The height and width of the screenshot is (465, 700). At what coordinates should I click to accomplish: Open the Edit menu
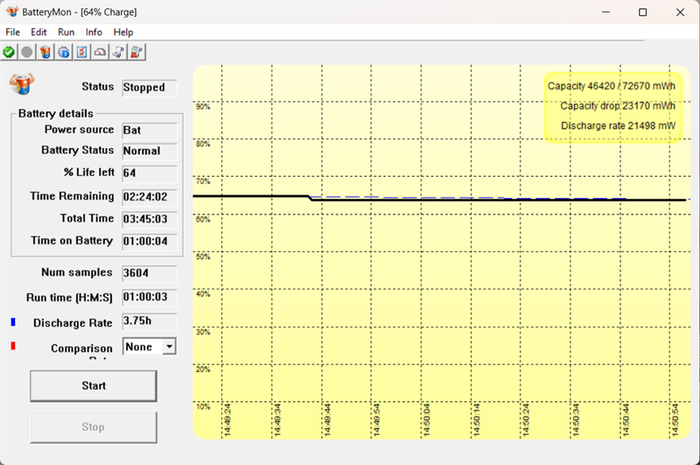coord(38,32)
